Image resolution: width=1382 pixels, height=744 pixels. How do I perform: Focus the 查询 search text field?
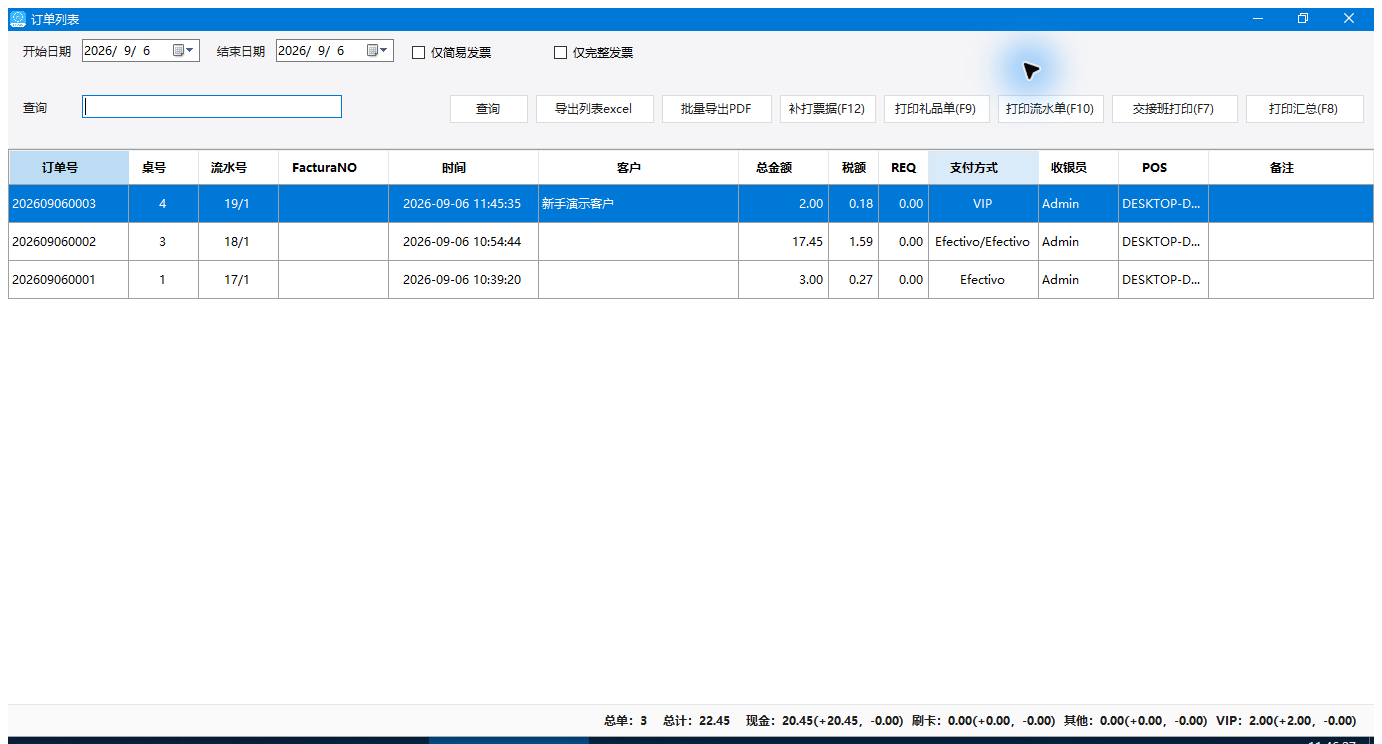coord(212,107)
